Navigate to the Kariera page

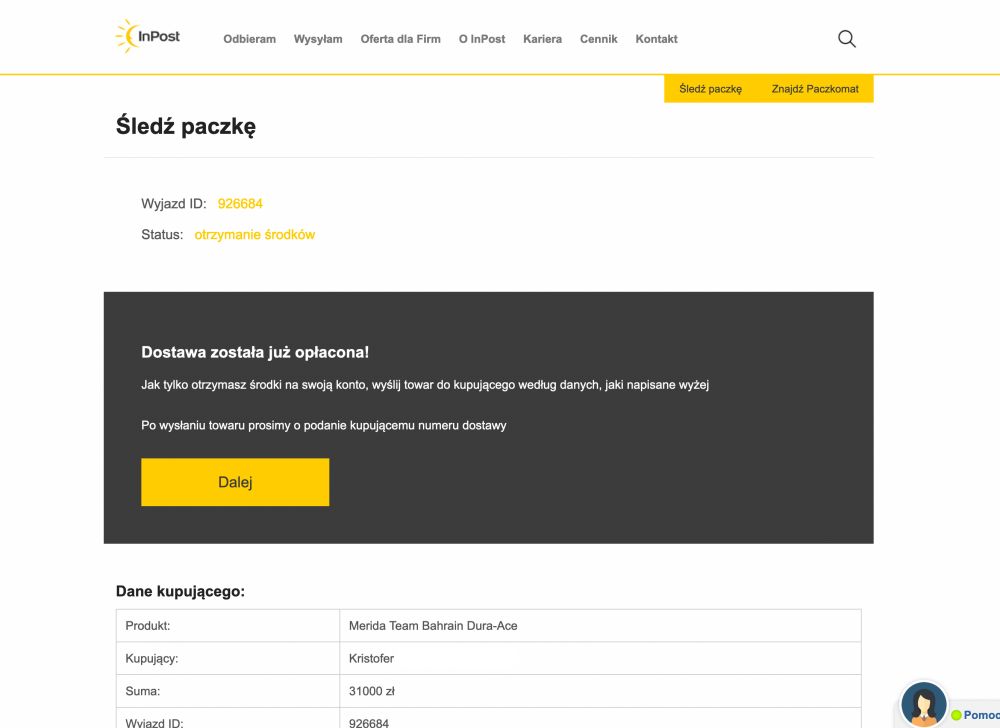(x=542, y=39)
